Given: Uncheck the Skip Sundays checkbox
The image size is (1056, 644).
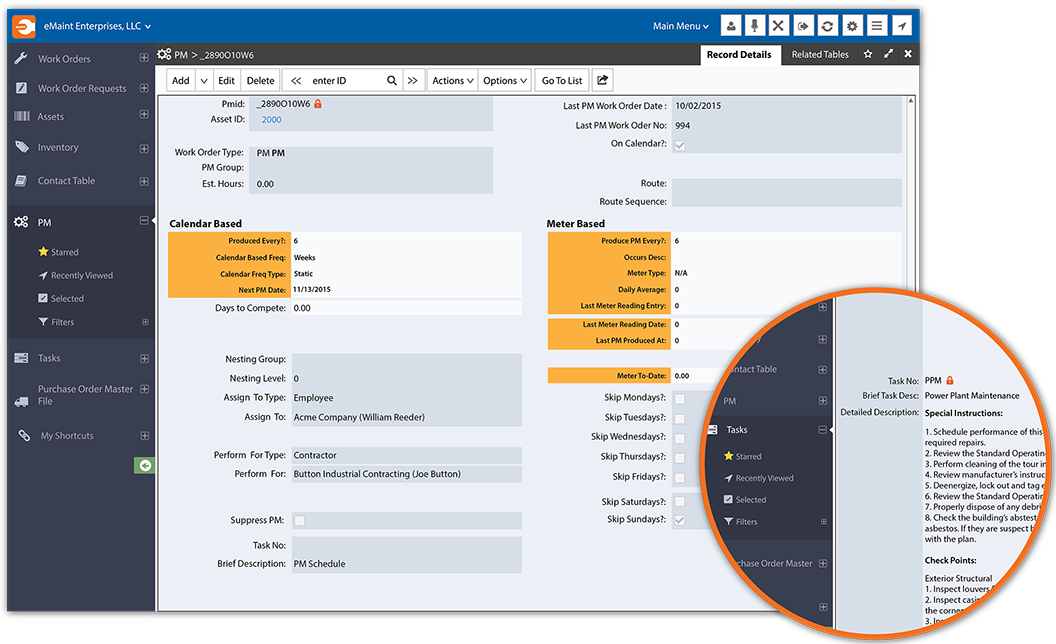Looking at the screenshot, I should click(x=680, y=520).
